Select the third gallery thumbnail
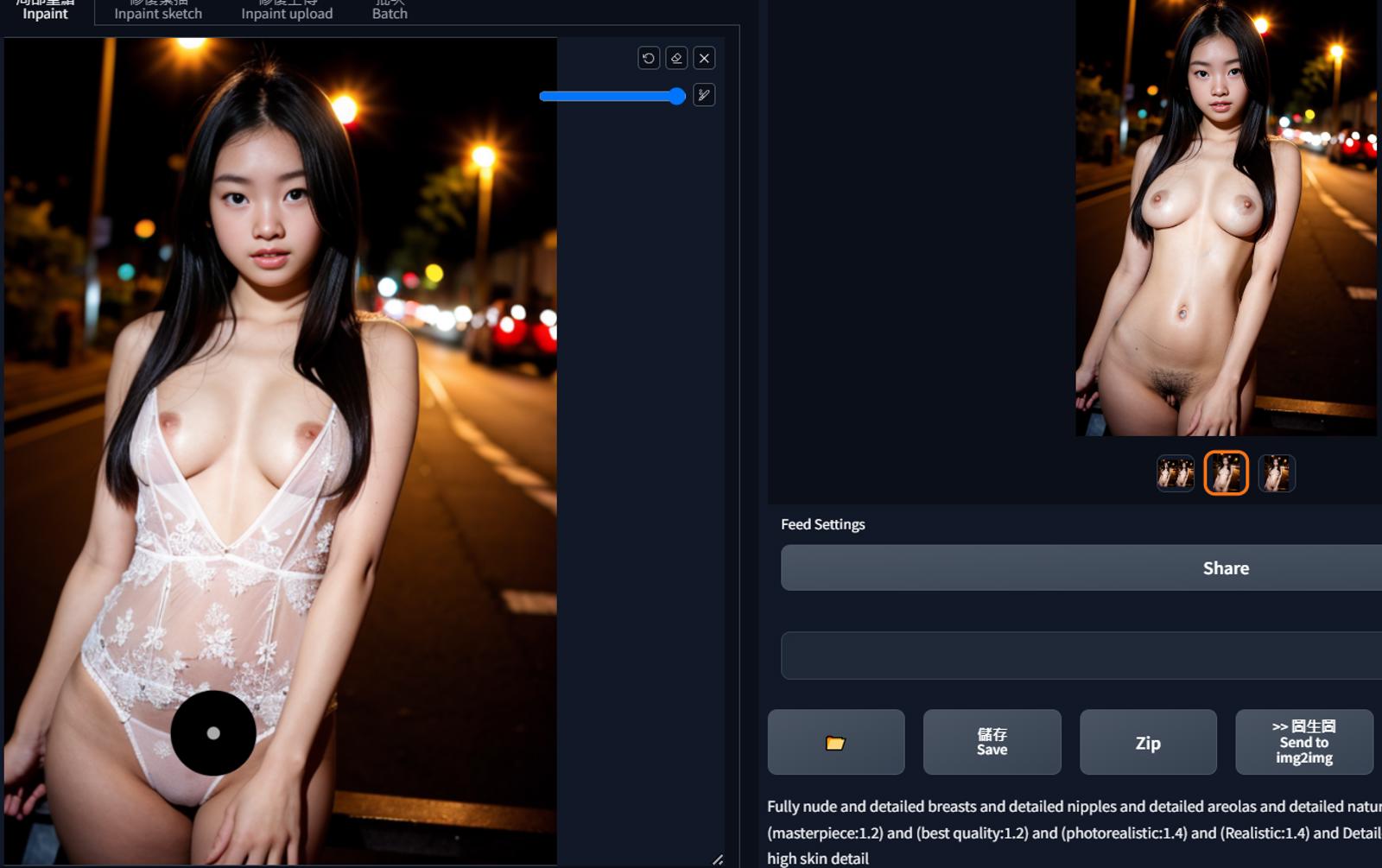This screenshot has width=1382, height=868. click(x=1277, y=473)
